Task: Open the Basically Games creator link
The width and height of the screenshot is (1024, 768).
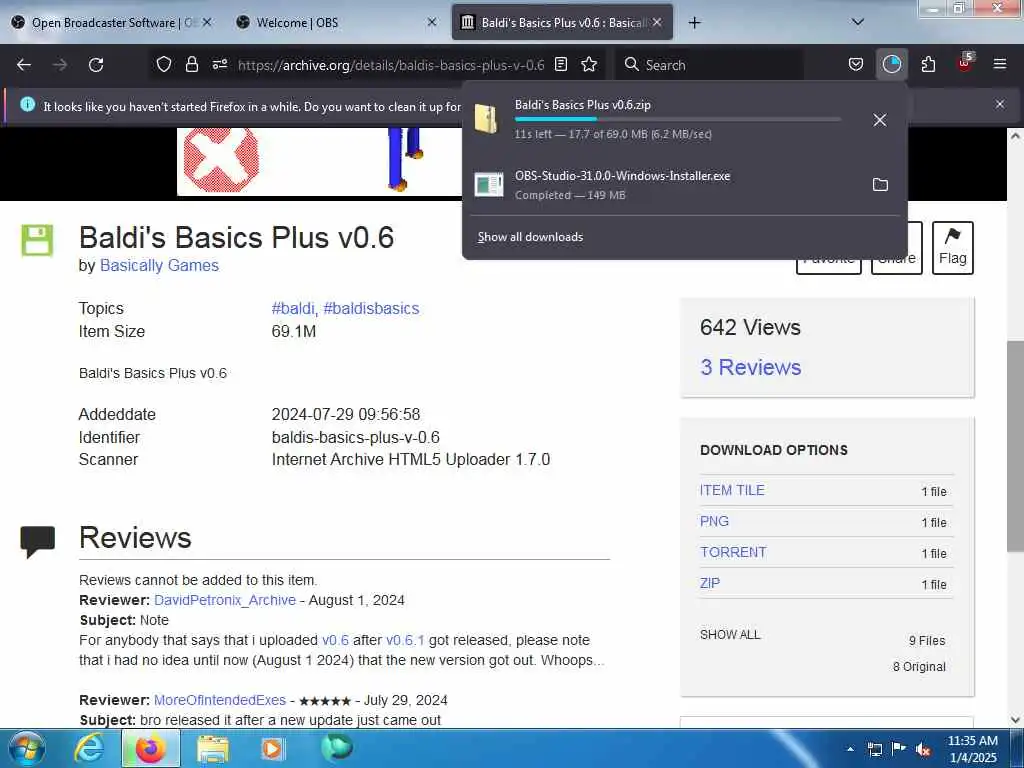Action: (159, 266)
